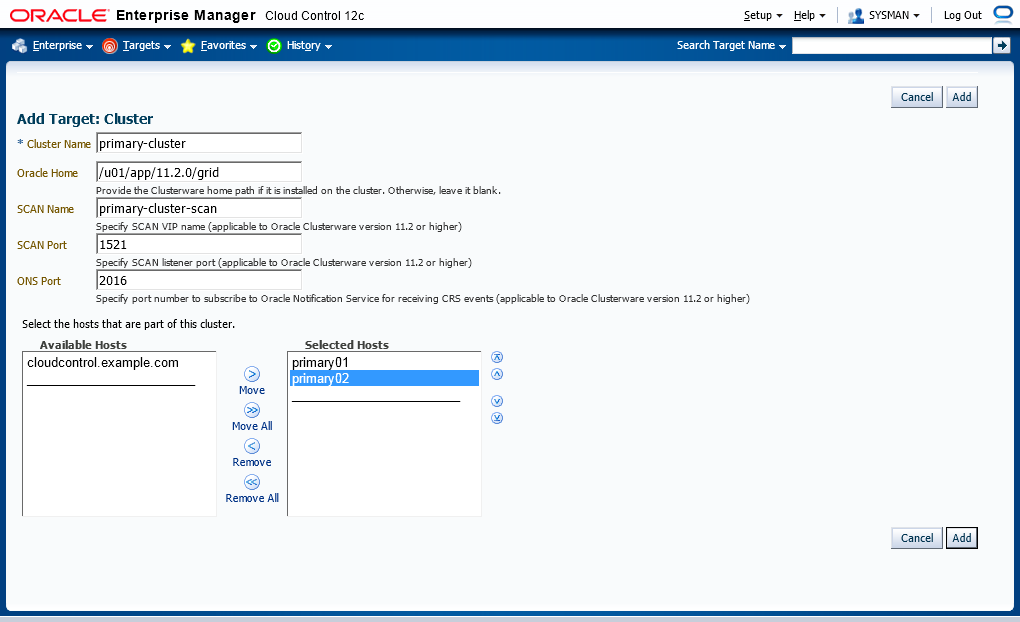Open the Enterprise menu
The height and width of the screenshot is (622, 1020).
(62, 46)
